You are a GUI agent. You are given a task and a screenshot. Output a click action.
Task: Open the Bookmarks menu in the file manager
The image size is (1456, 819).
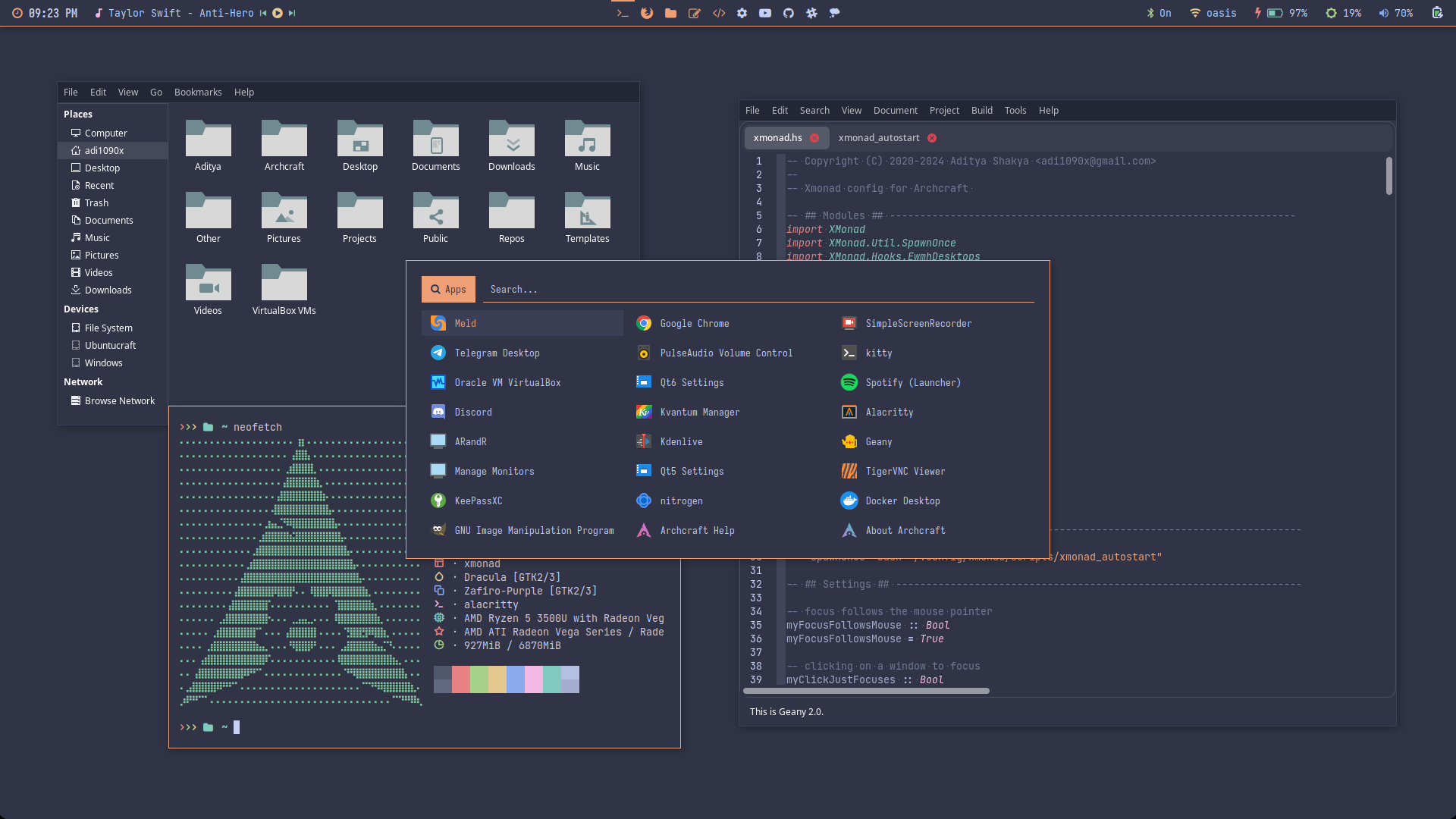click(198, 92)
